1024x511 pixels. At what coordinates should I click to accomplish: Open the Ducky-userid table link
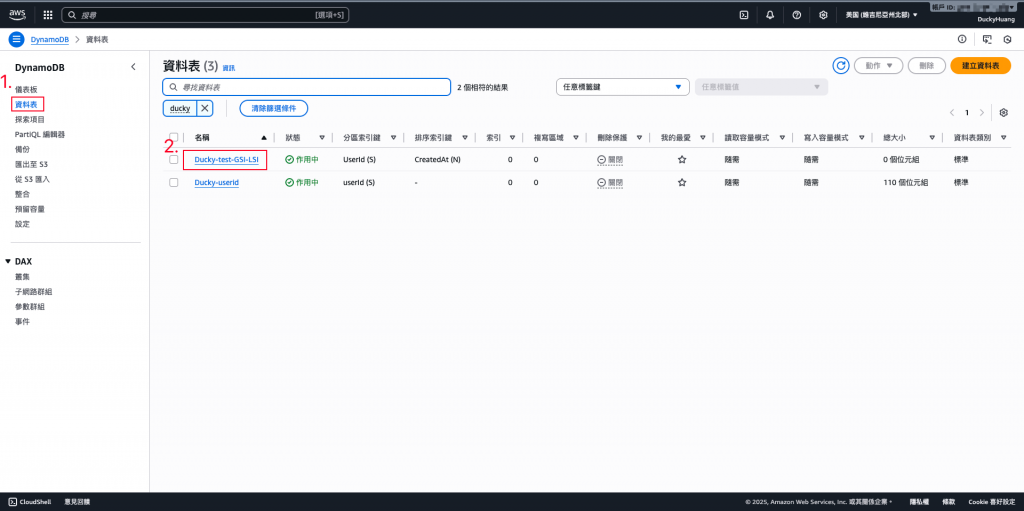217,183
